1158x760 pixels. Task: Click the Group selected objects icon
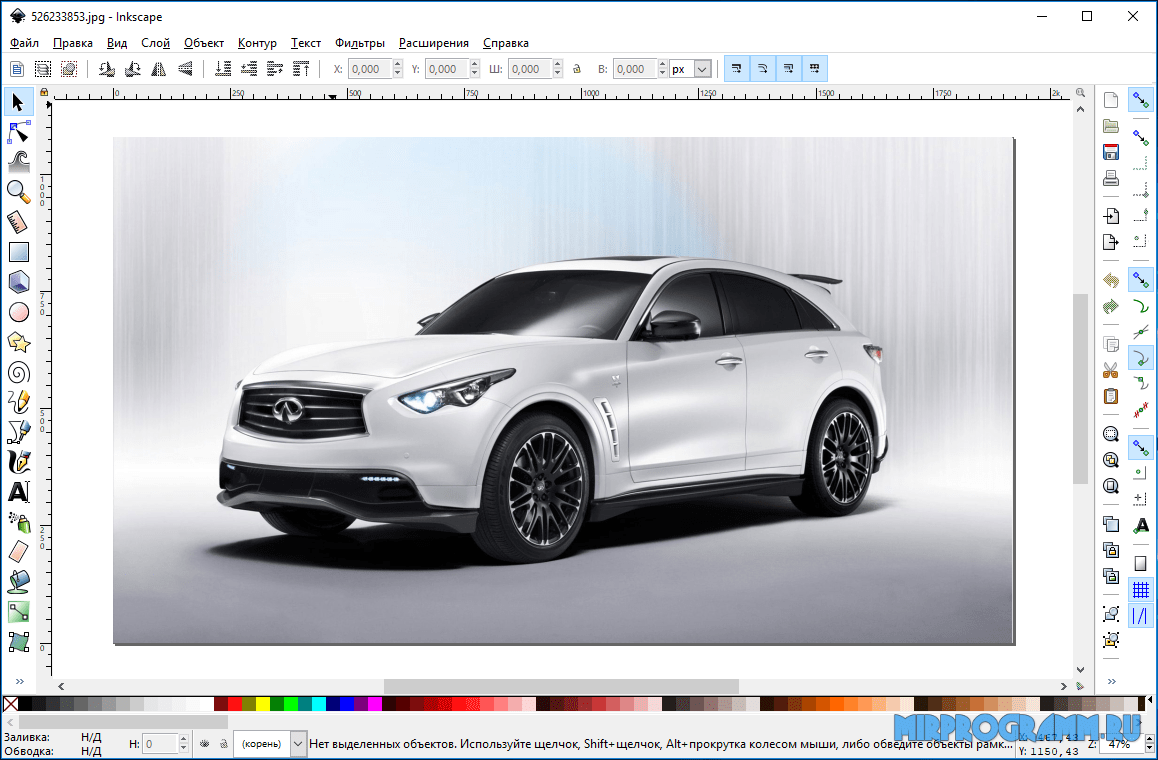pos(1111,614)
